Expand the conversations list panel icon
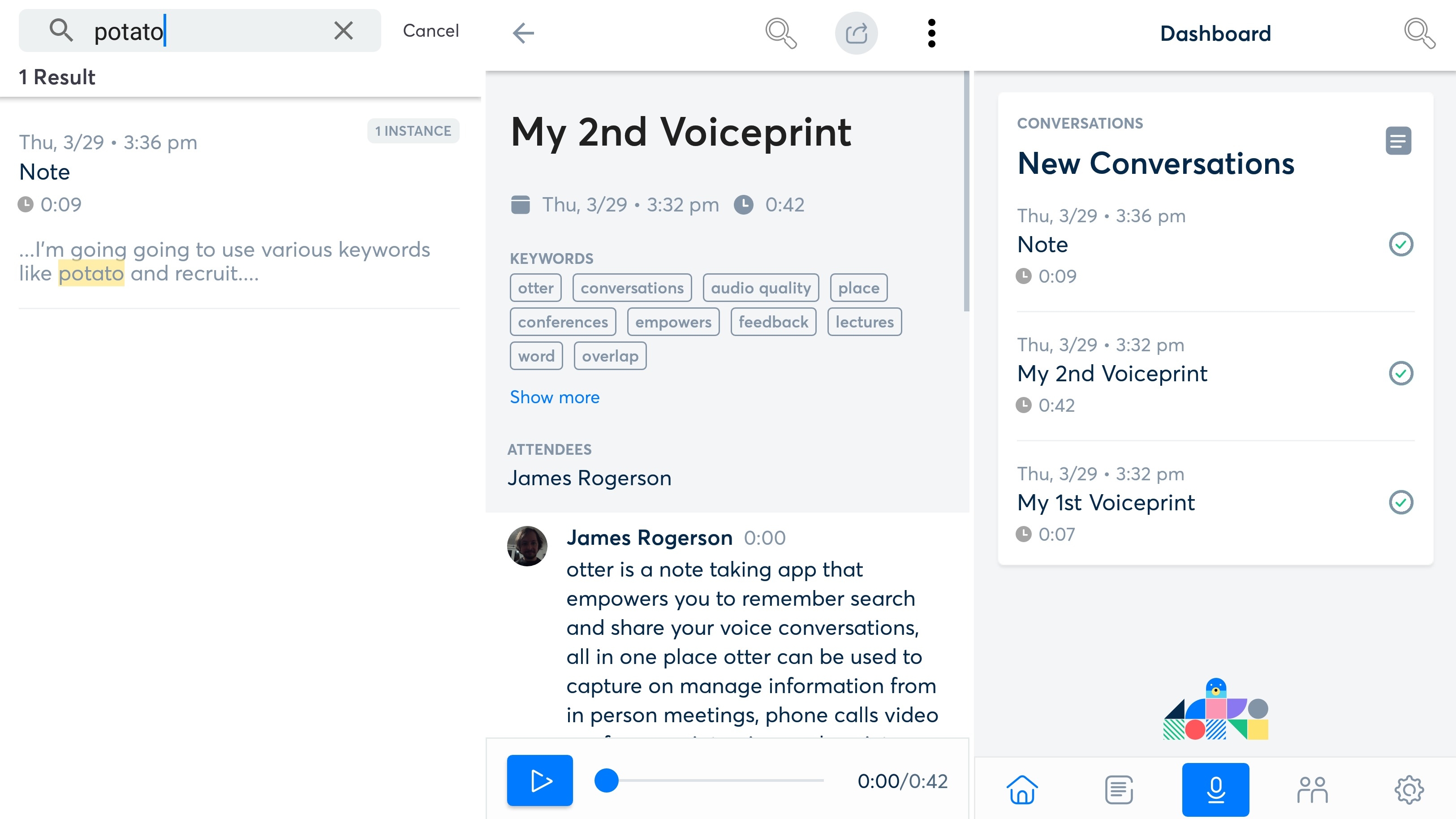The height and width of the screenshot is (819, 1456). 1399,140
